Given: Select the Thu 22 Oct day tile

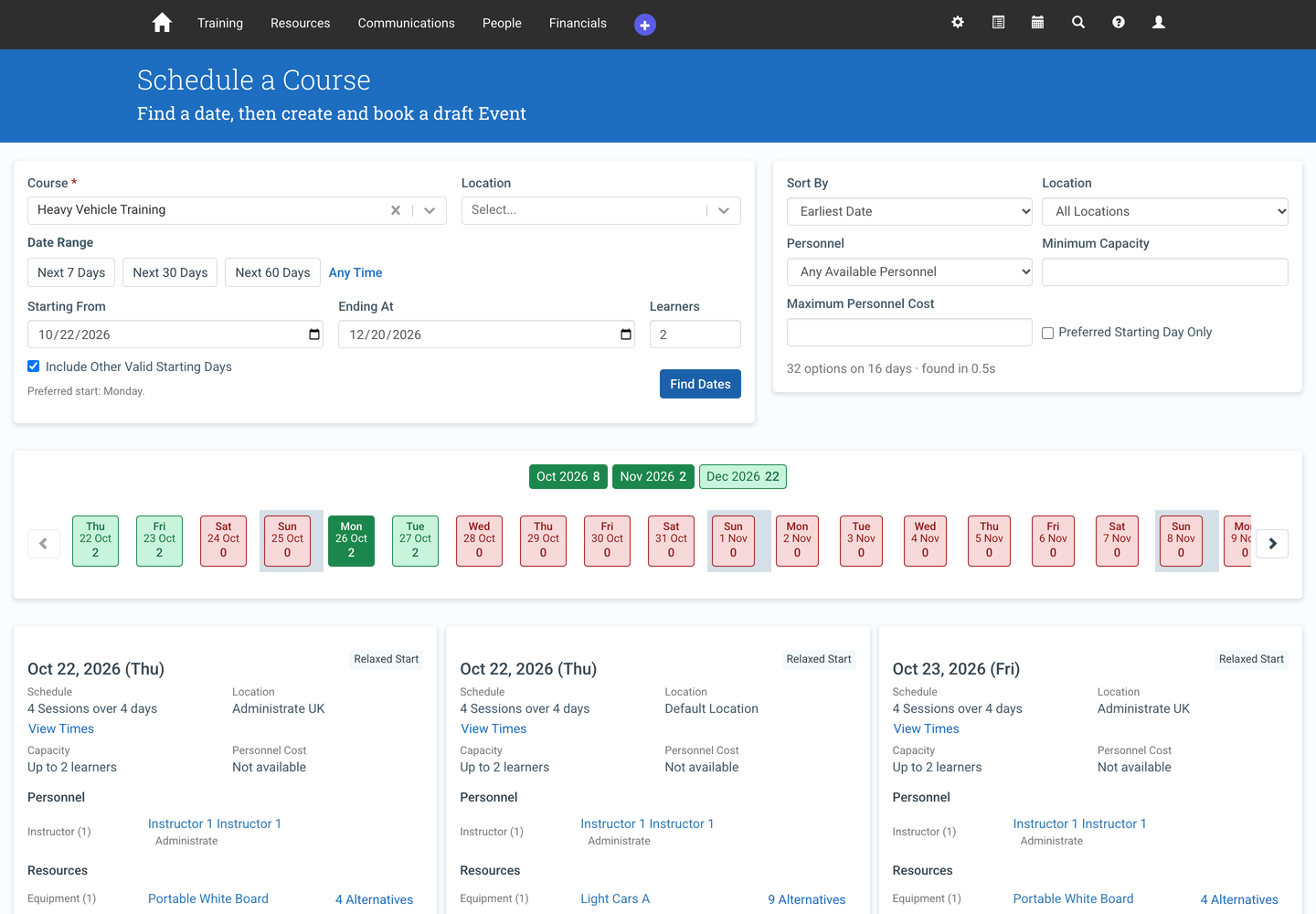Looking at the screenshot, I should pos(95,541).
